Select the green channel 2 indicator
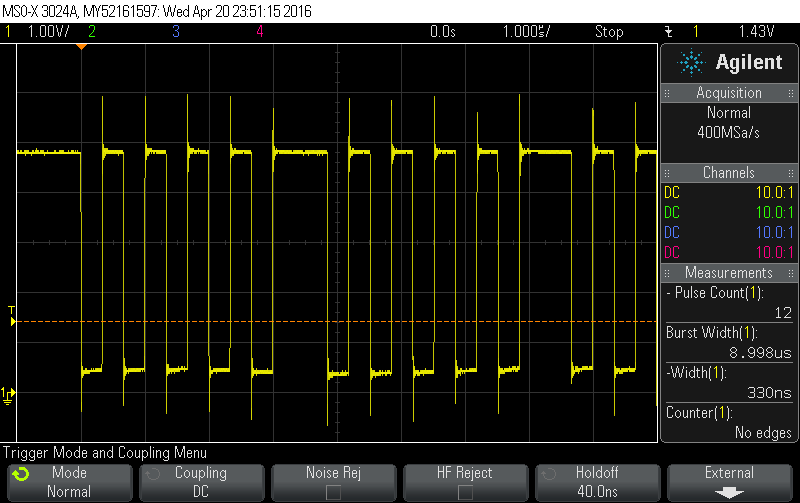Screen dimensions: 800x503 pyautogui.click(x=92, y=31)
